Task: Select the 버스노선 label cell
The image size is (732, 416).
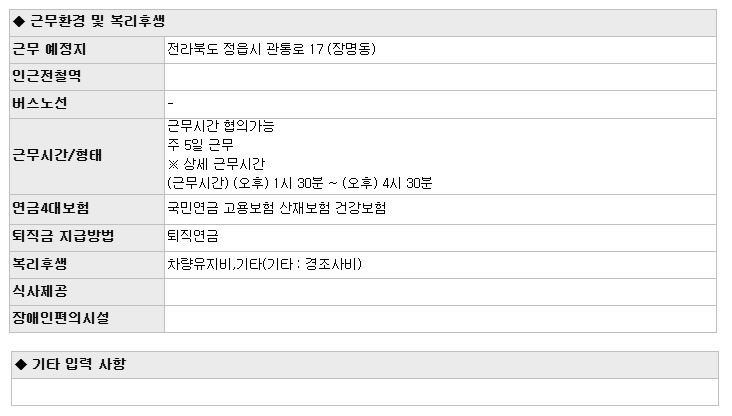Action: tap(87, 104)
